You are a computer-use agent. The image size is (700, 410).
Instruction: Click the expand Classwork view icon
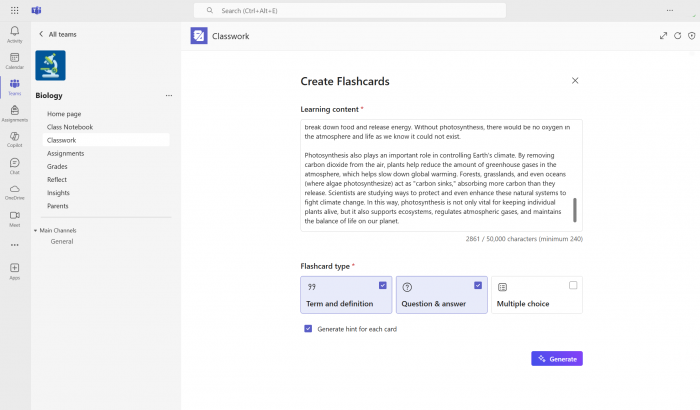pos(663,35)
